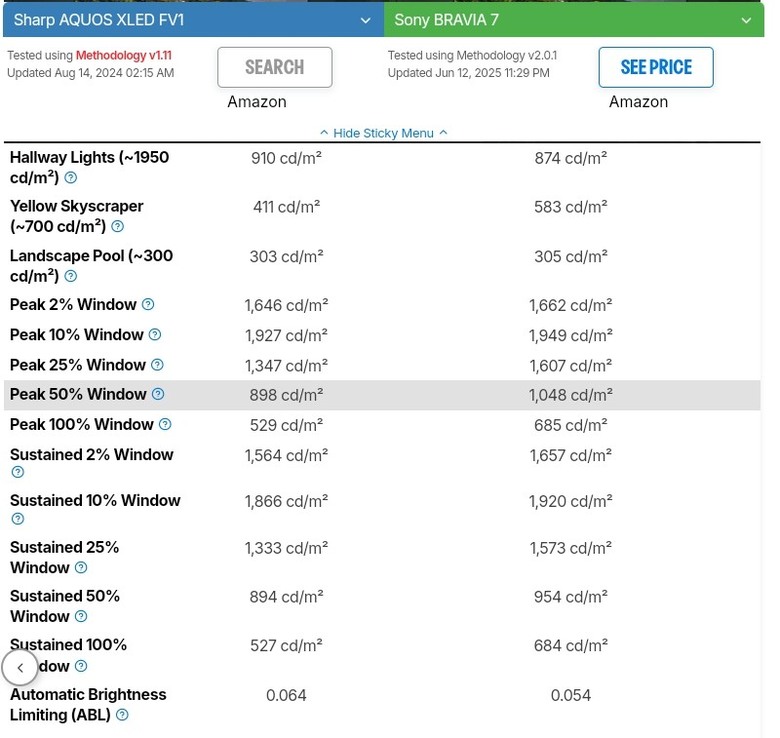Open help icon for Sustained 50% Window
Screen dimensions: 780x738
81,617
